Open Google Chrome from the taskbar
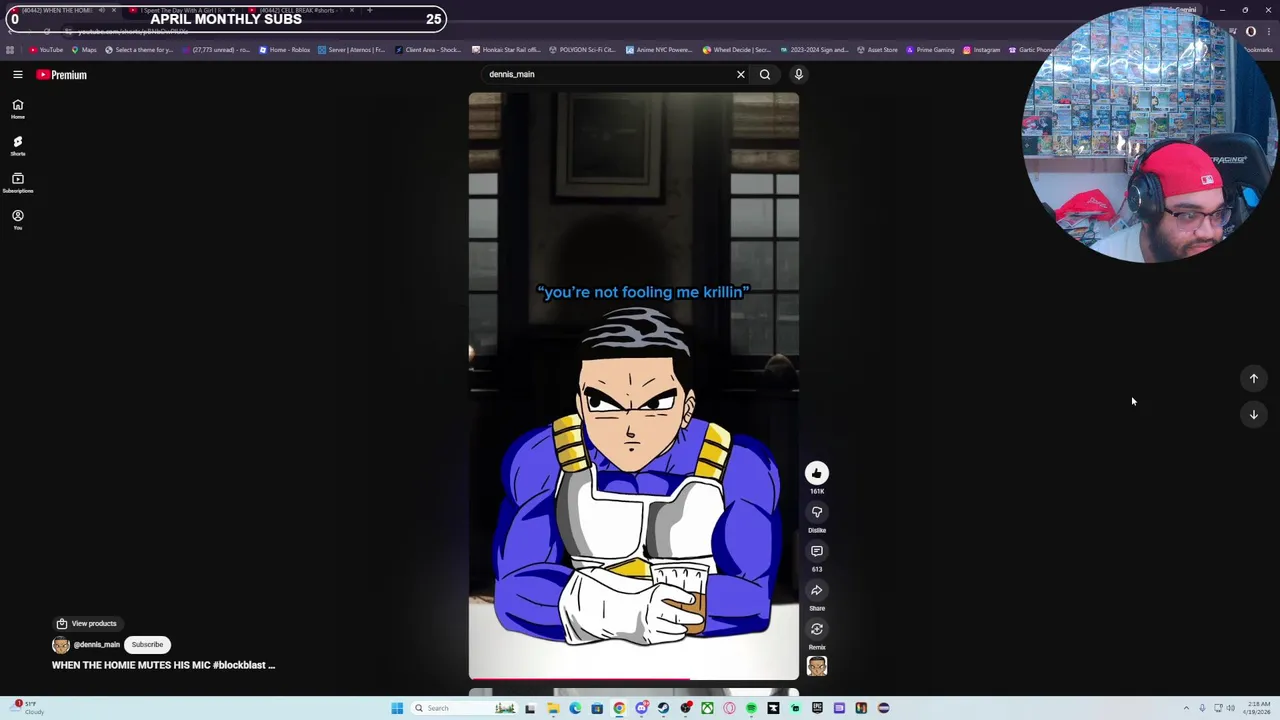1280x720 pixels. [619, 708]
